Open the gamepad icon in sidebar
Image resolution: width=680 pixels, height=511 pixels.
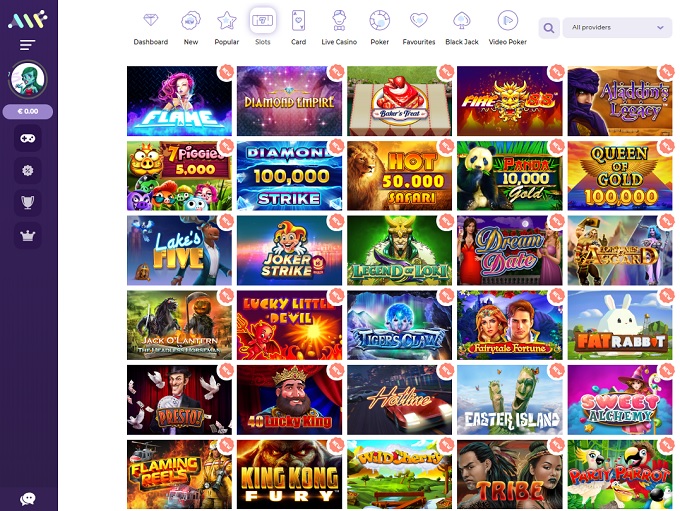[28, 138]
